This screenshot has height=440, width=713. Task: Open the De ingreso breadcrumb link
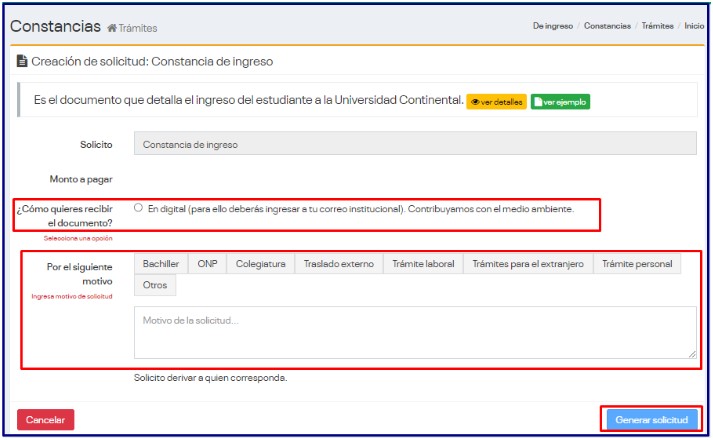[x=553, y=26]
